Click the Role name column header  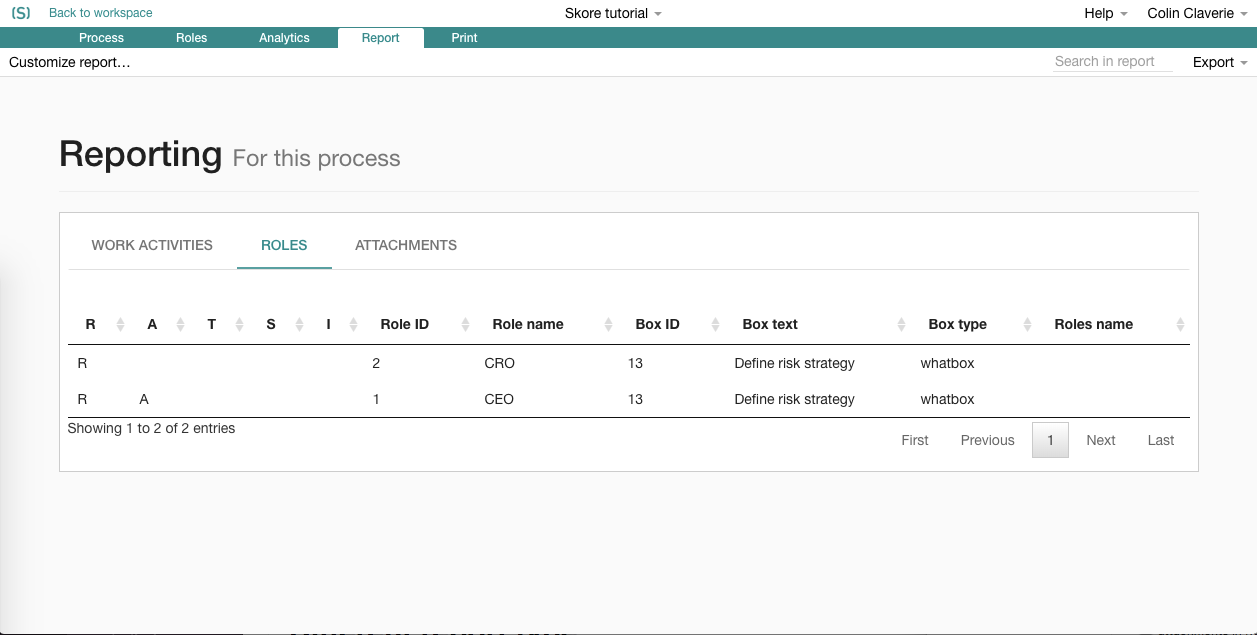tap(528, 324)
